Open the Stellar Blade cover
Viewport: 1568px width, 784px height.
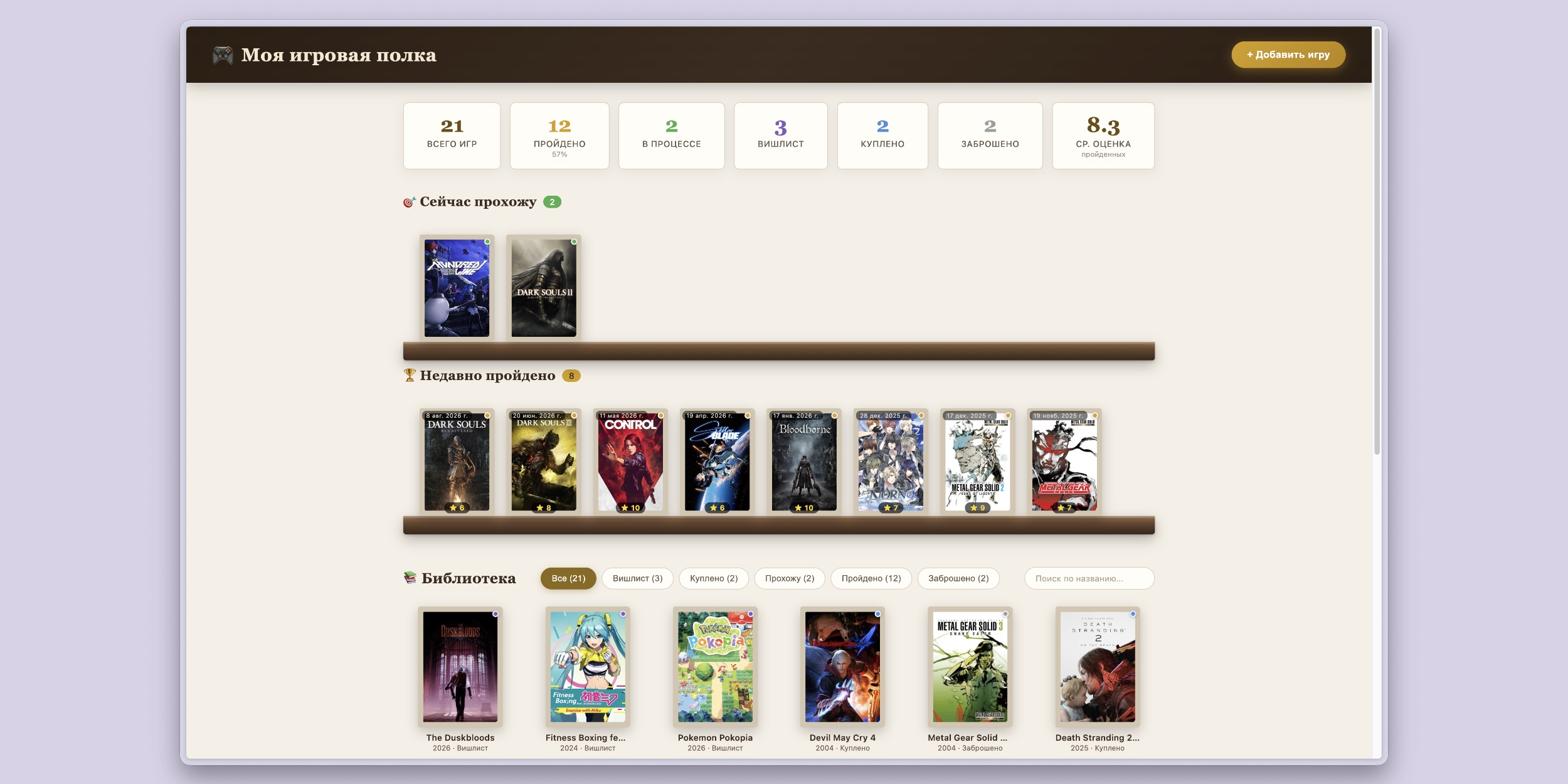[x=717, y=462]
